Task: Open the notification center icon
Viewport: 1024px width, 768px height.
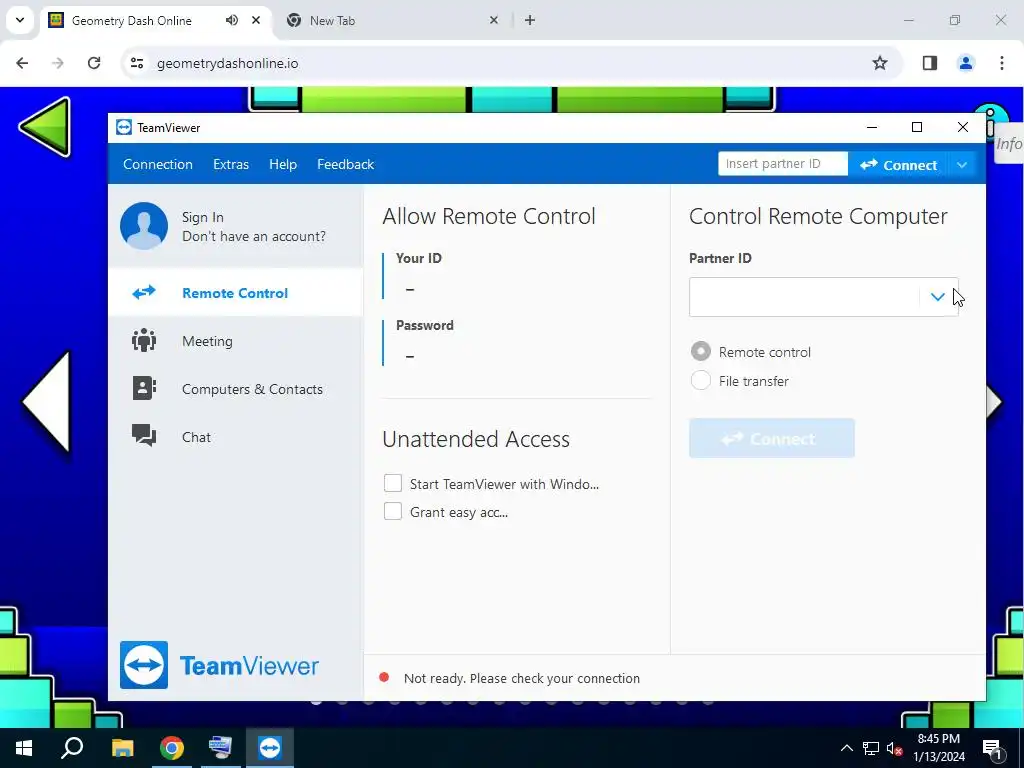Action: [x=992, y=749]
